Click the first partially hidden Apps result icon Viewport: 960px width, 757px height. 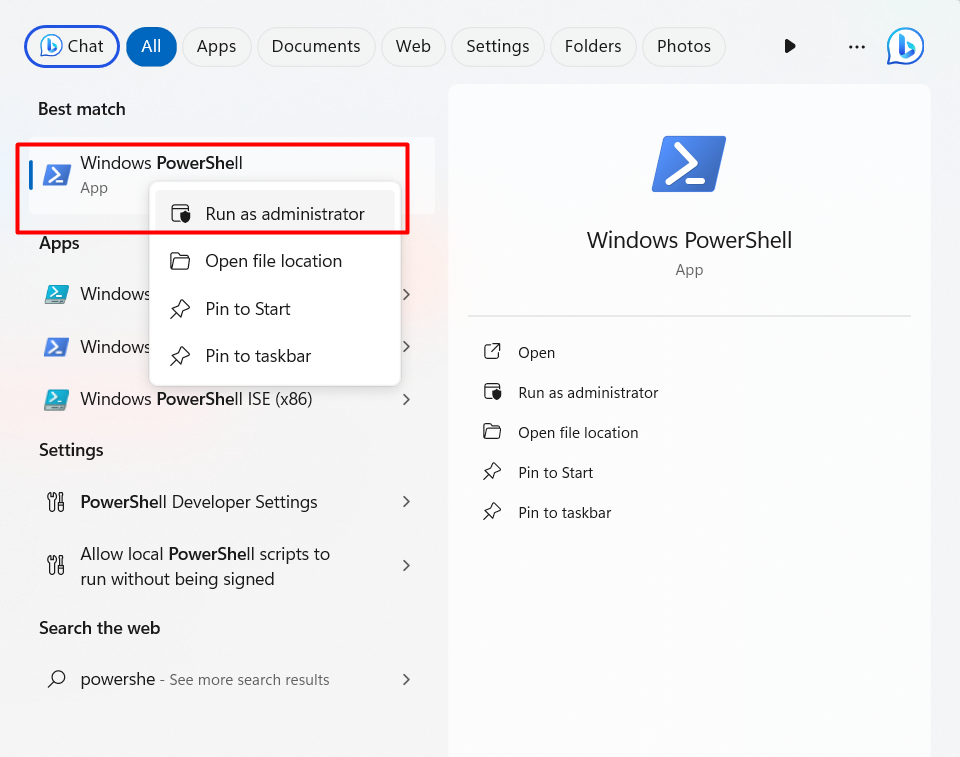pos(56,294)
